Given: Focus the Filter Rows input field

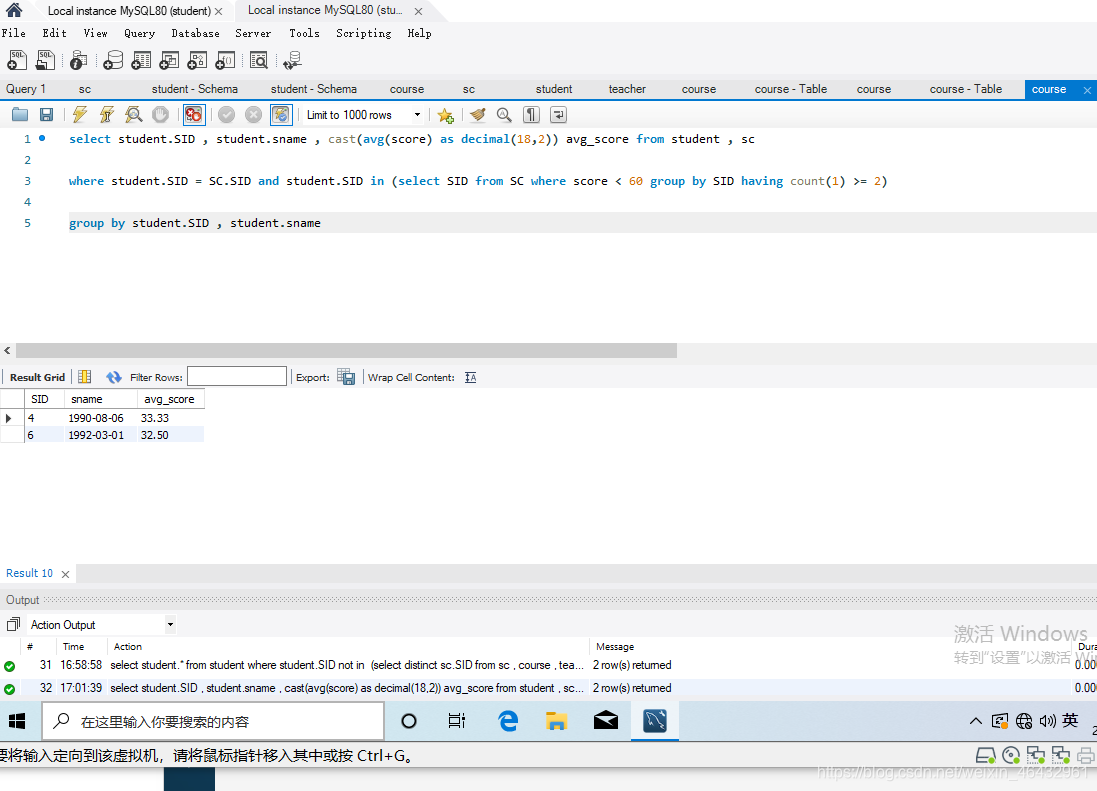Looking at the screenshot, I should tap(236, 376).
